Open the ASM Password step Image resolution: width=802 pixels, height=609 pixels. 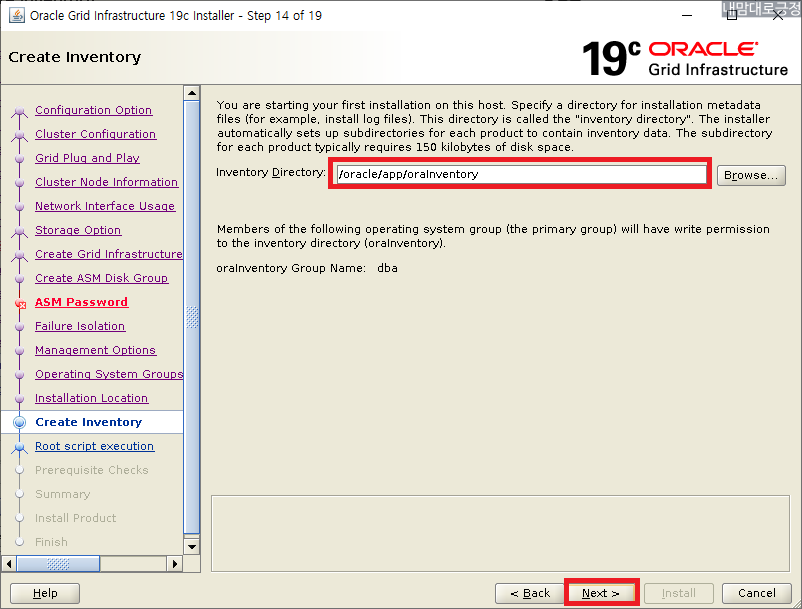pyautogui.click(x=81, y=303)
